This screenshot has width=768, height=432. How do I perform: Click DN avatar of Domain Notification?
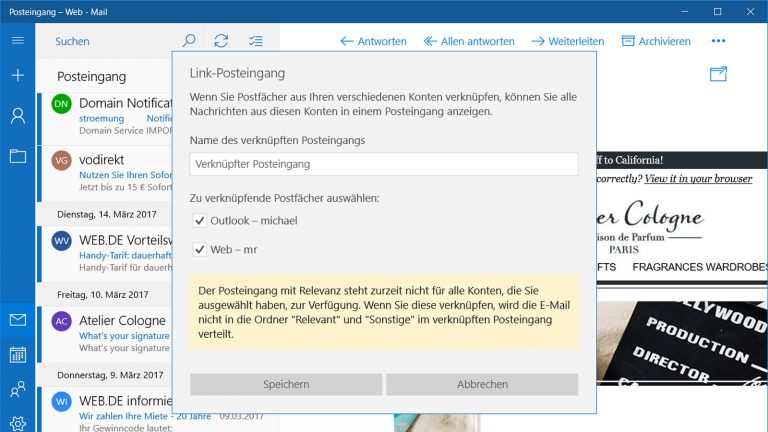(x=61, y=104)
